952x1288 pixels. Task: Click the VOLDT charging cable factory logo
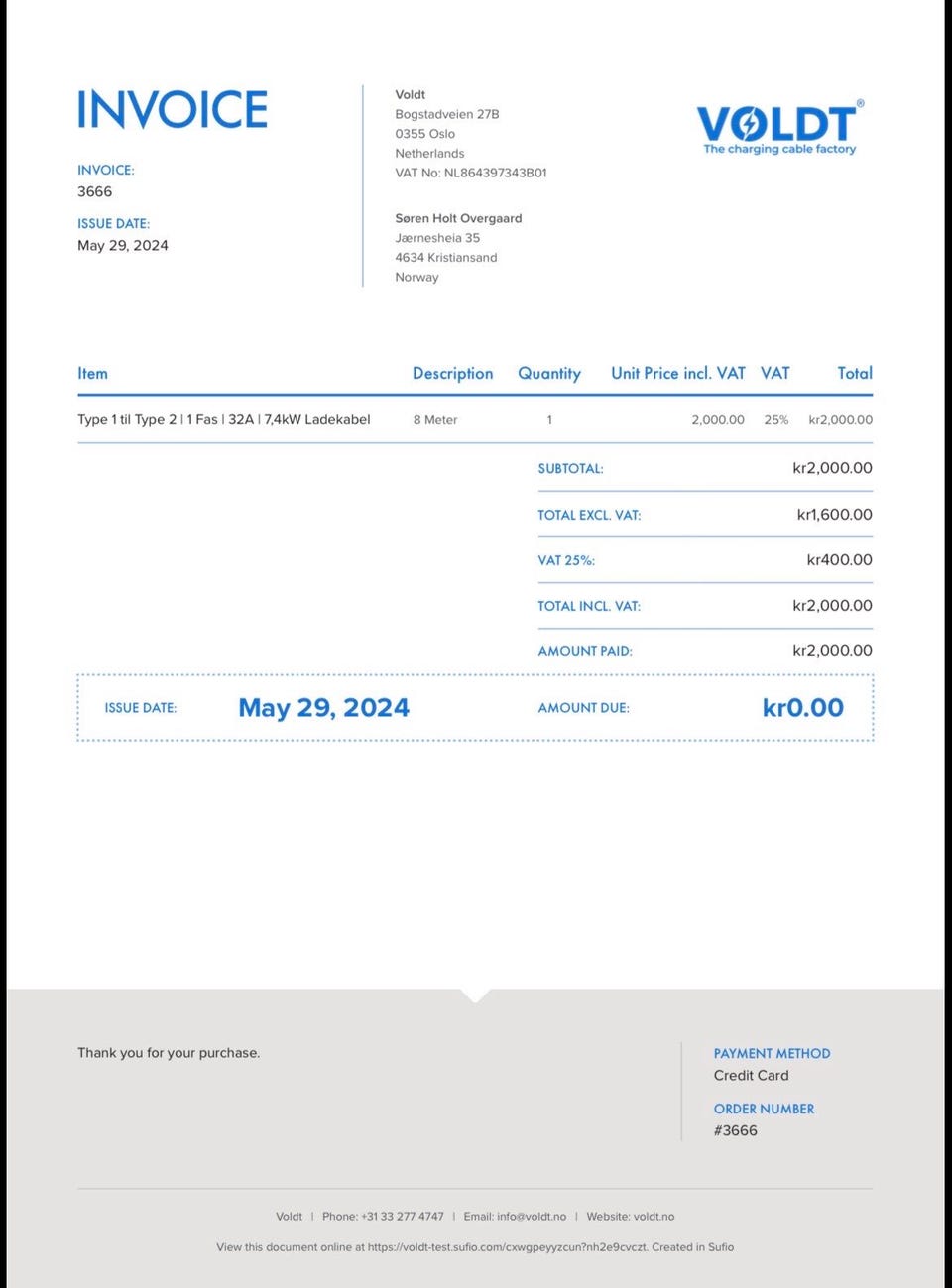(779, 127)
